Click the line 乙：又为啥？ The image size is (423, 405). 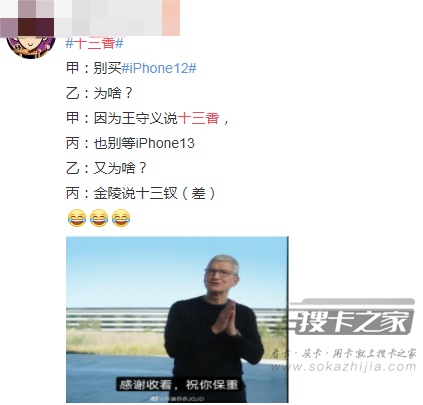click(106, 168)
